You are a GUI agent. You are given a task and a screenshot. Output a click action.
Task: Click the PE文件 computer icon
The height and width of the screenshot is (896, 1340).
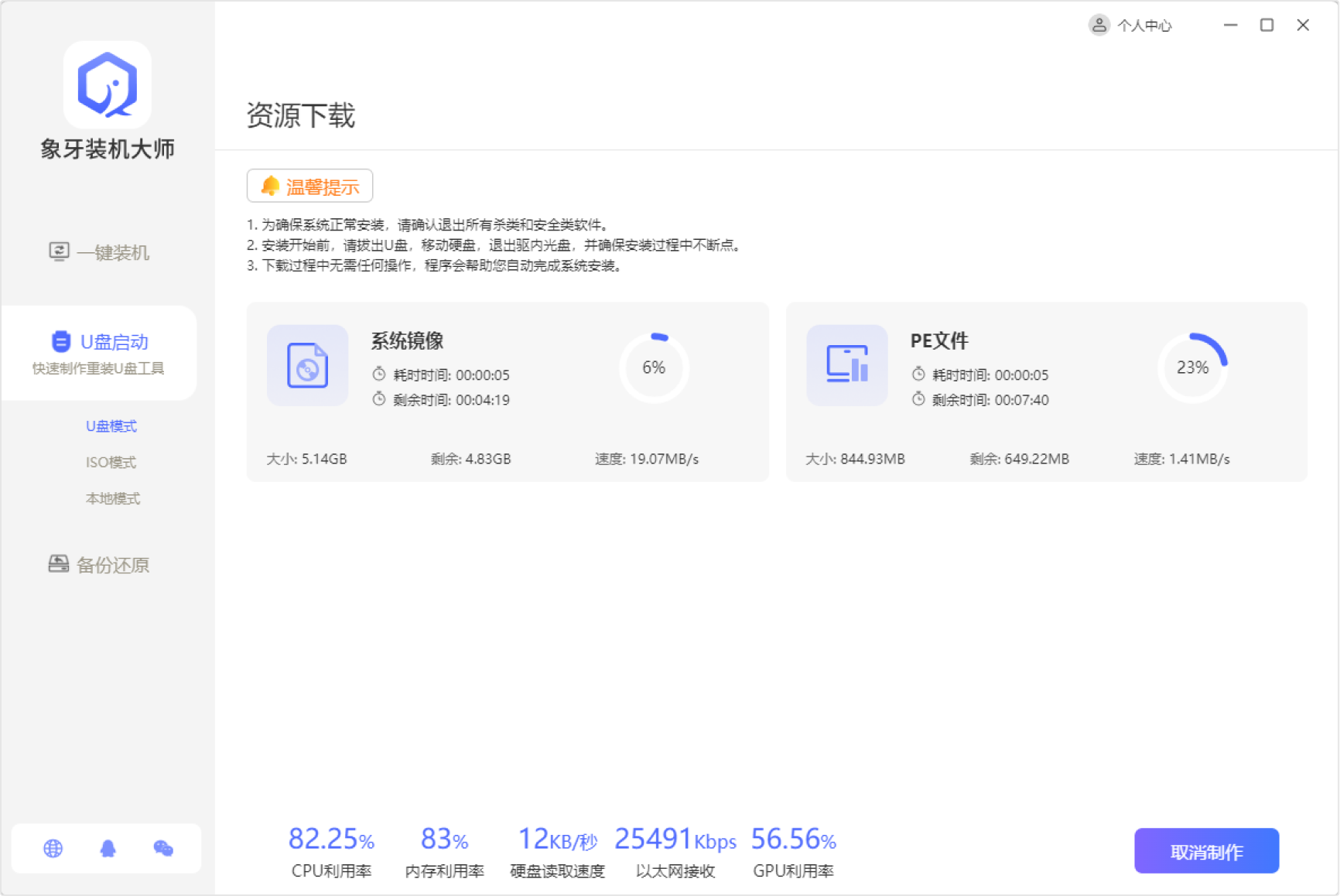click(846, 365)
